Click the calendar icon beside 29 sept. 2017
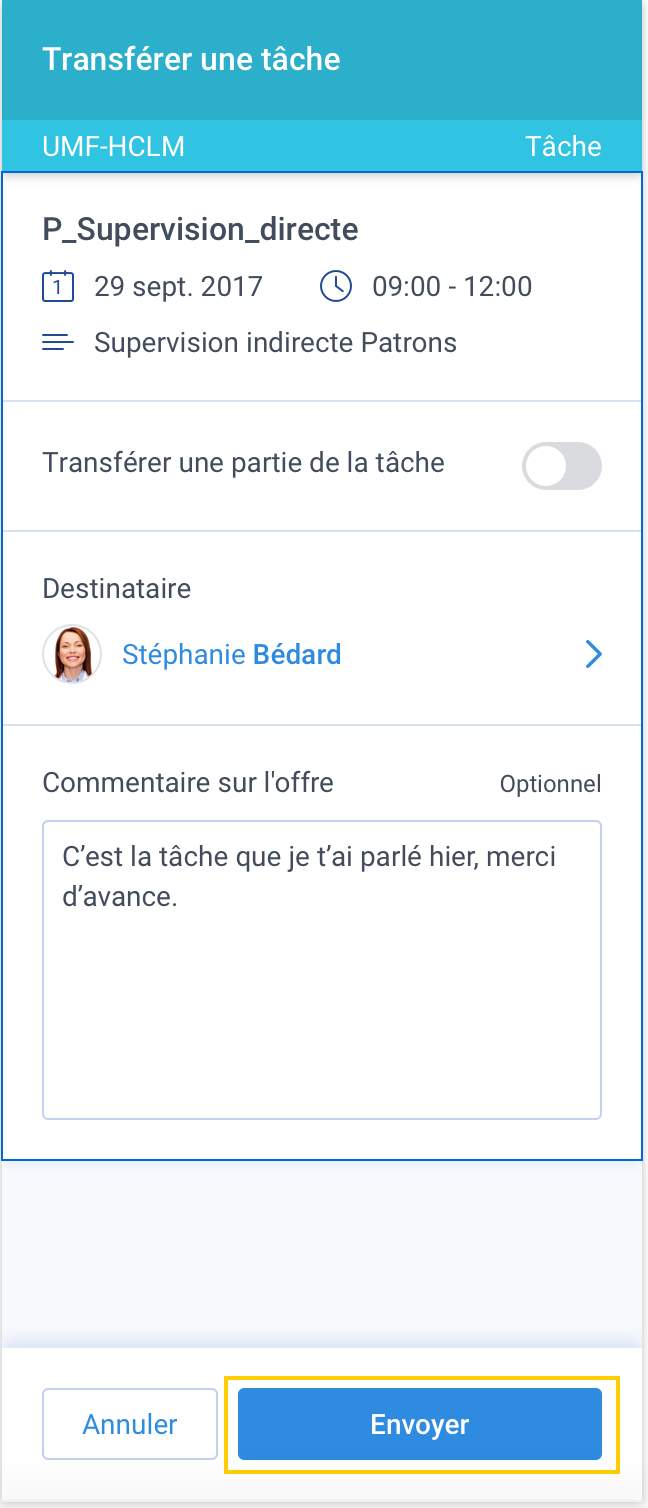648x1508 pixels. point(58,287)
